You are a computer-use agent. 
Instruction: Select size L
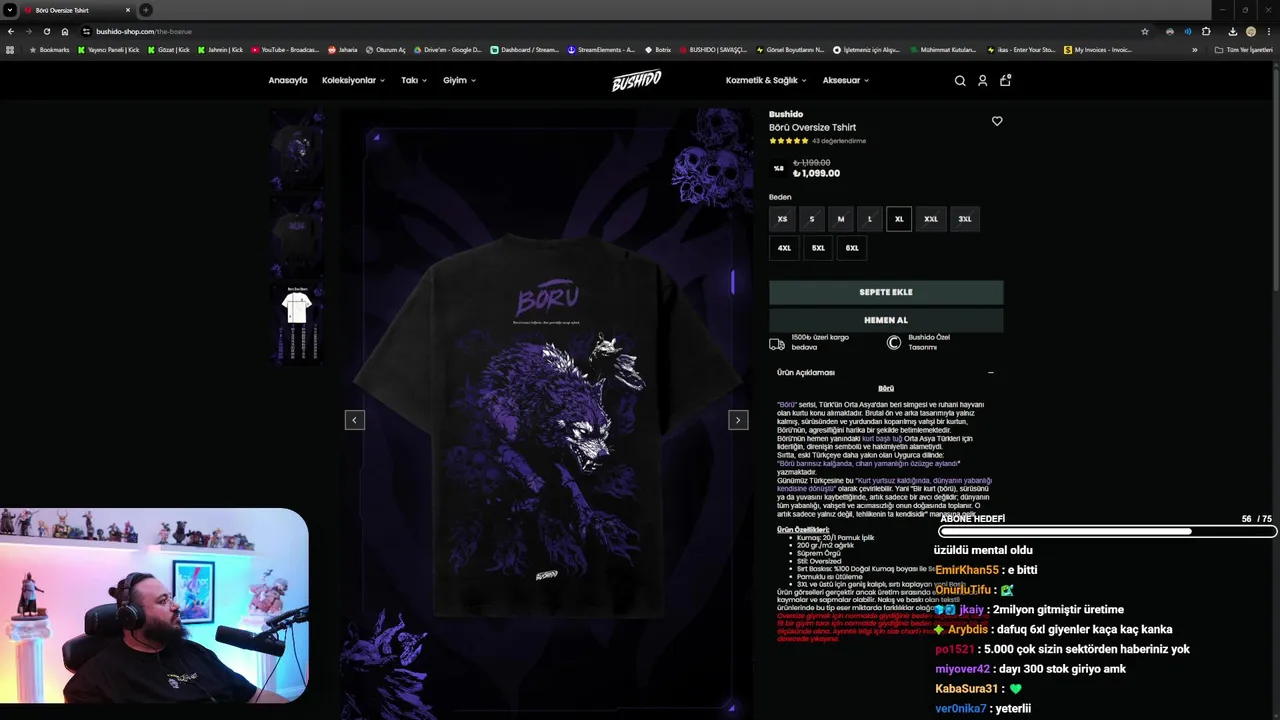869,219
